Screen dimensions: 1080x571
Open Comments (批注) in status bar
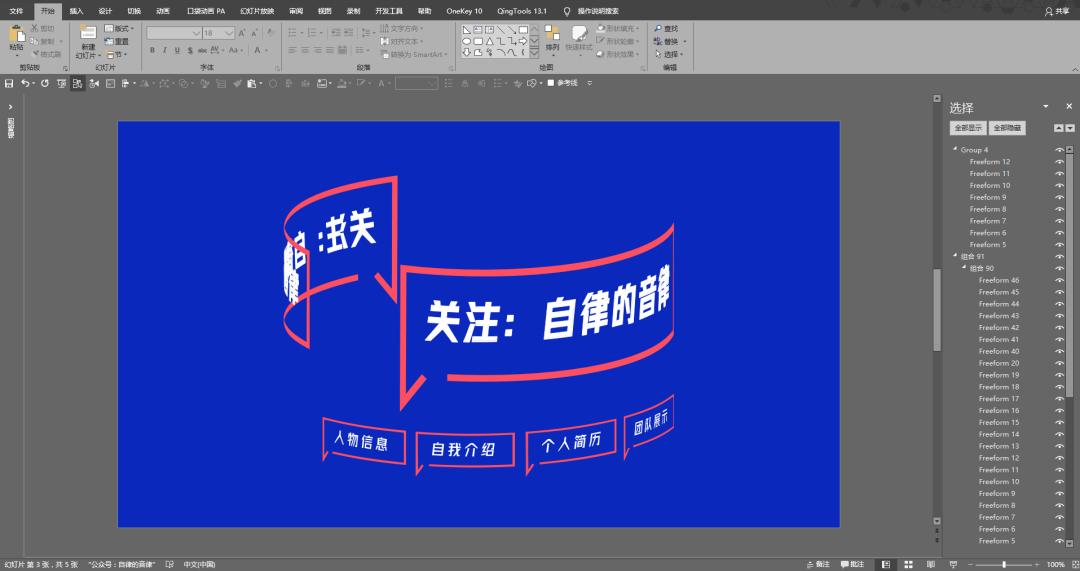pyautogui.click(x=853, y=565)
